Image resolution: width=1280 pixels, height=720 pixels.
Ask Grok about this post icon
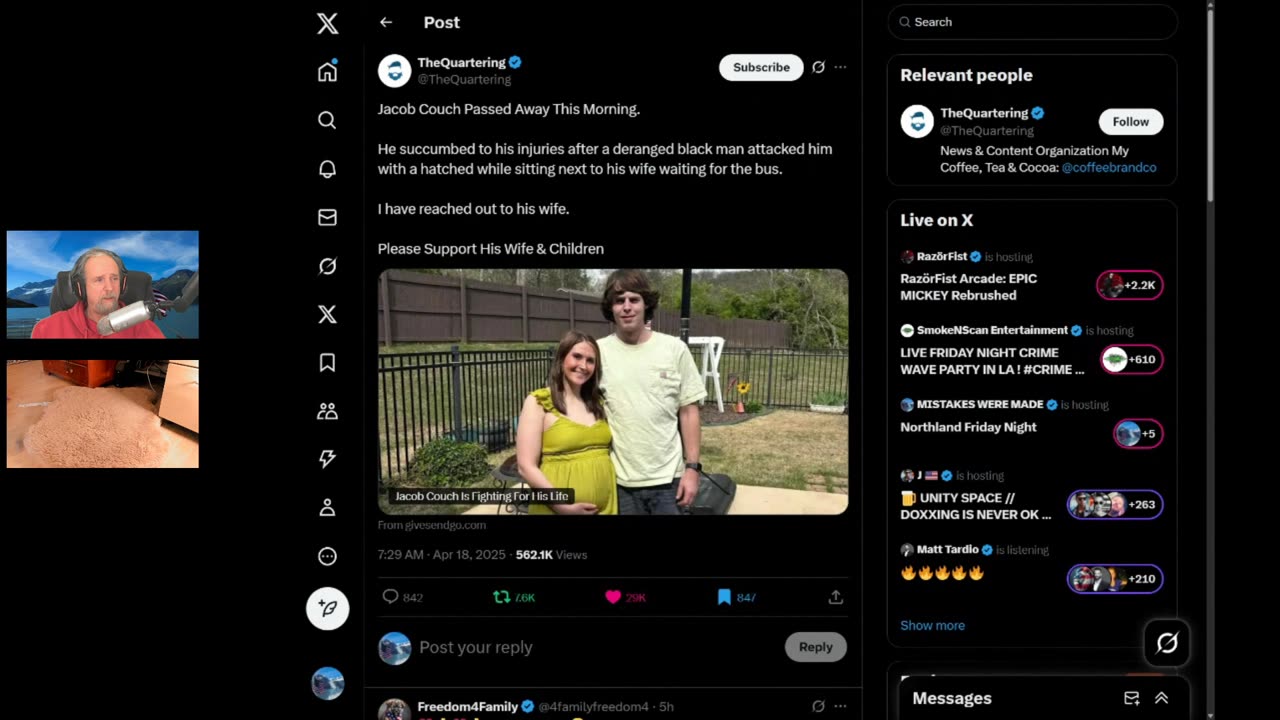818,67
